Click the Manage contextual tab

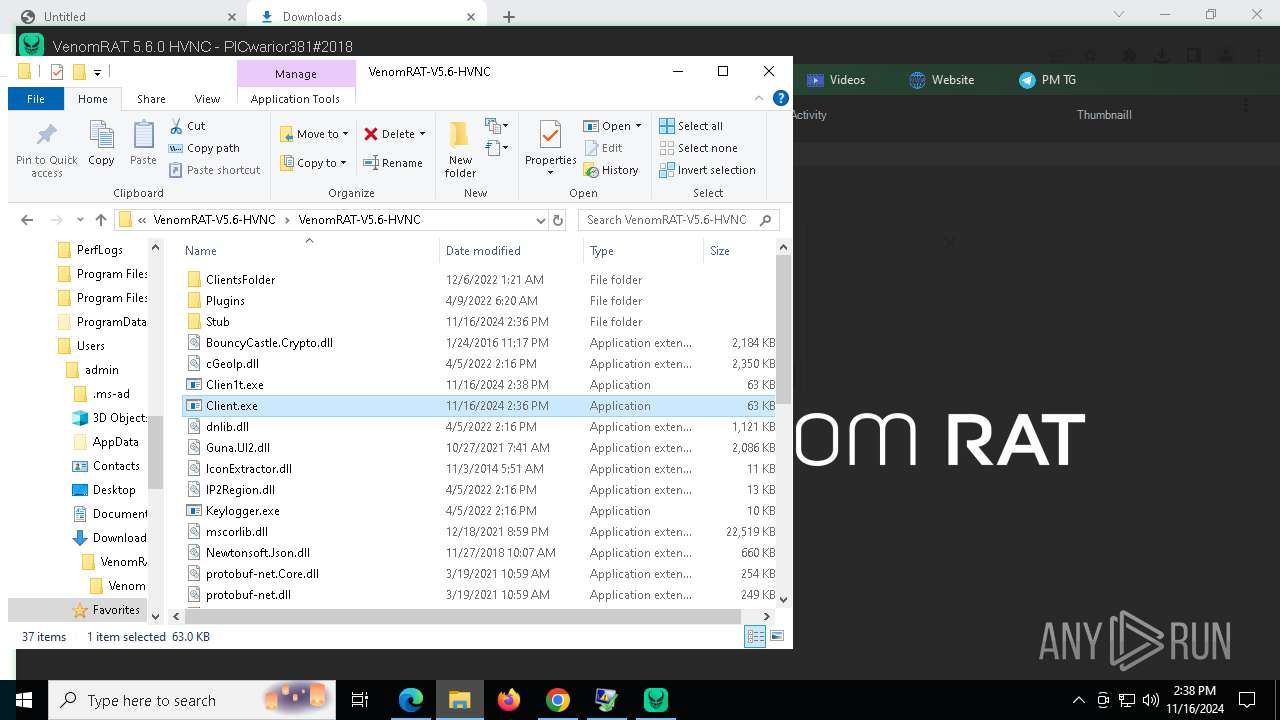(296, 74)
